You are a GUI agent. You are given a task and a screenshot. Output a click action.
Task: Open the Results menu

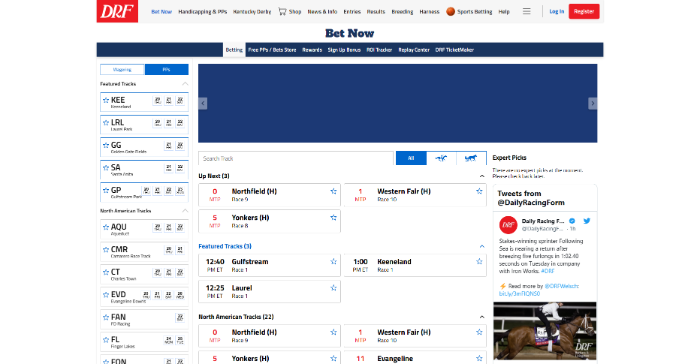(x=376, y=12)
